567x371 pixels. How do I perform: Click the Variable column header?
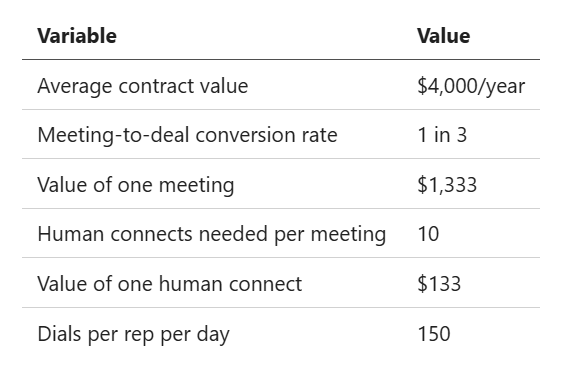coord(77,36)
